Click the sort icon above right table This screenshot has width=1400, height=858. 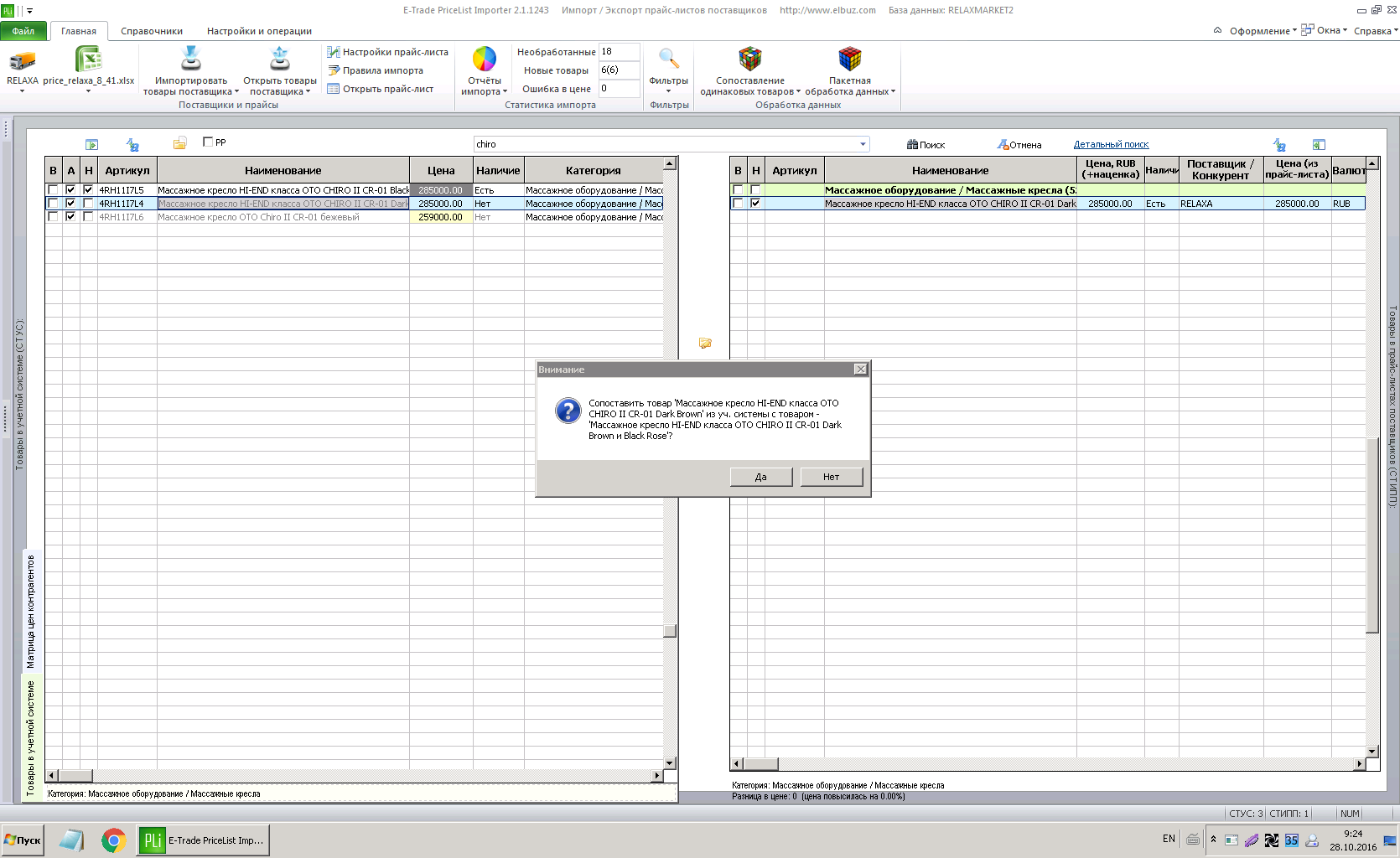pyautogui.click(x=1279, y=145)
